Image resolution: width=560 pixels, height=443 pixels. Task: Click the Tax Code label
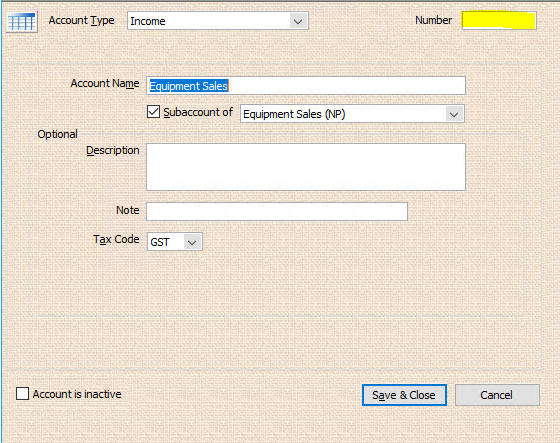tap(116, 239)
